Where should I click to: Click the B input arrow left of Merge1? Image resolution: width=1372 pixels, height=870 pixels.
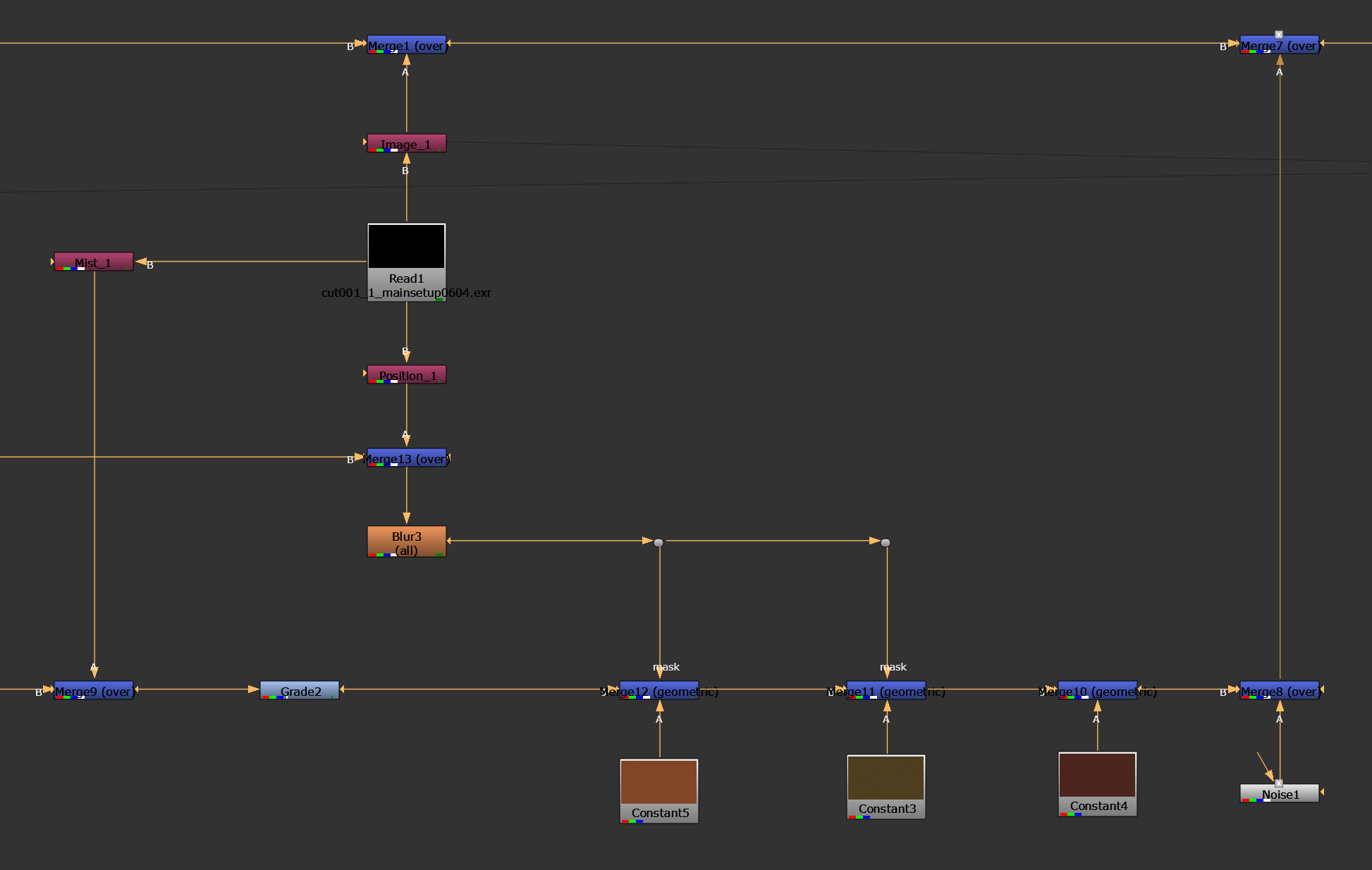point(360,44)
